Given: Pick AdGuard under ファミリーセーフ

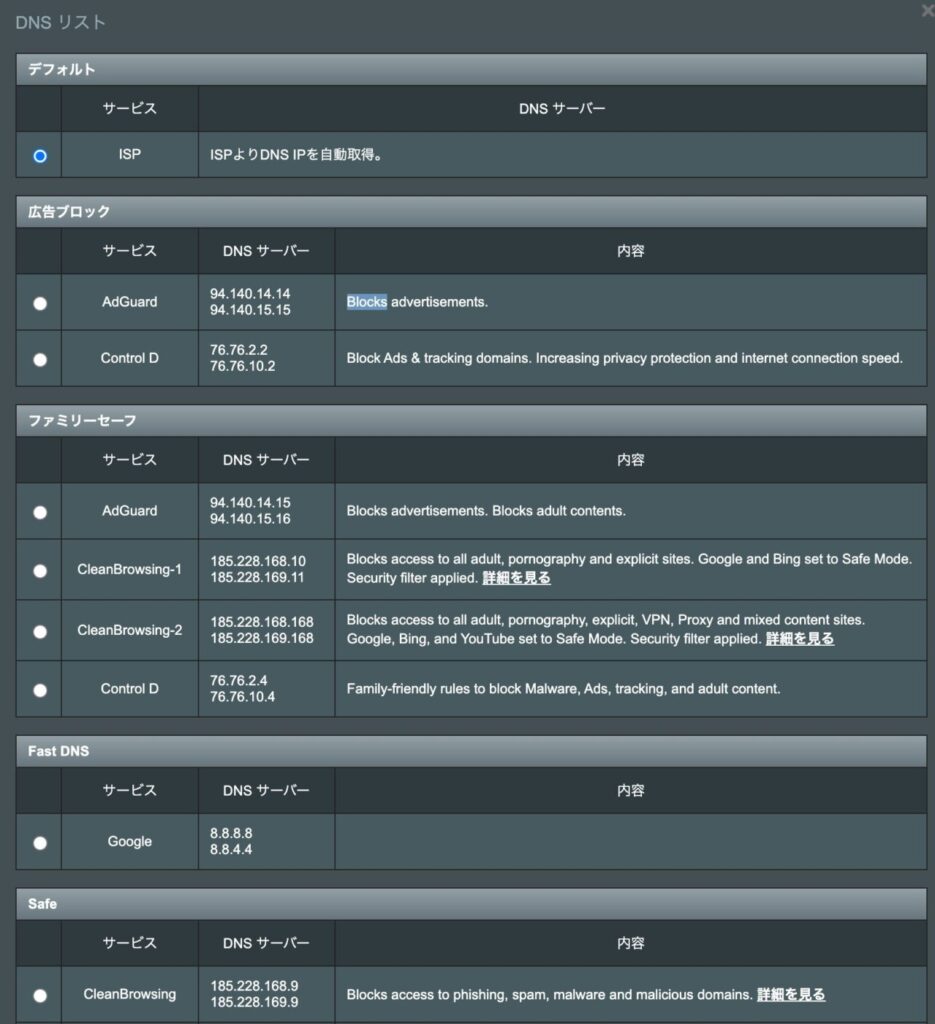Looking at the screenshot, I should tap(40, 512).
